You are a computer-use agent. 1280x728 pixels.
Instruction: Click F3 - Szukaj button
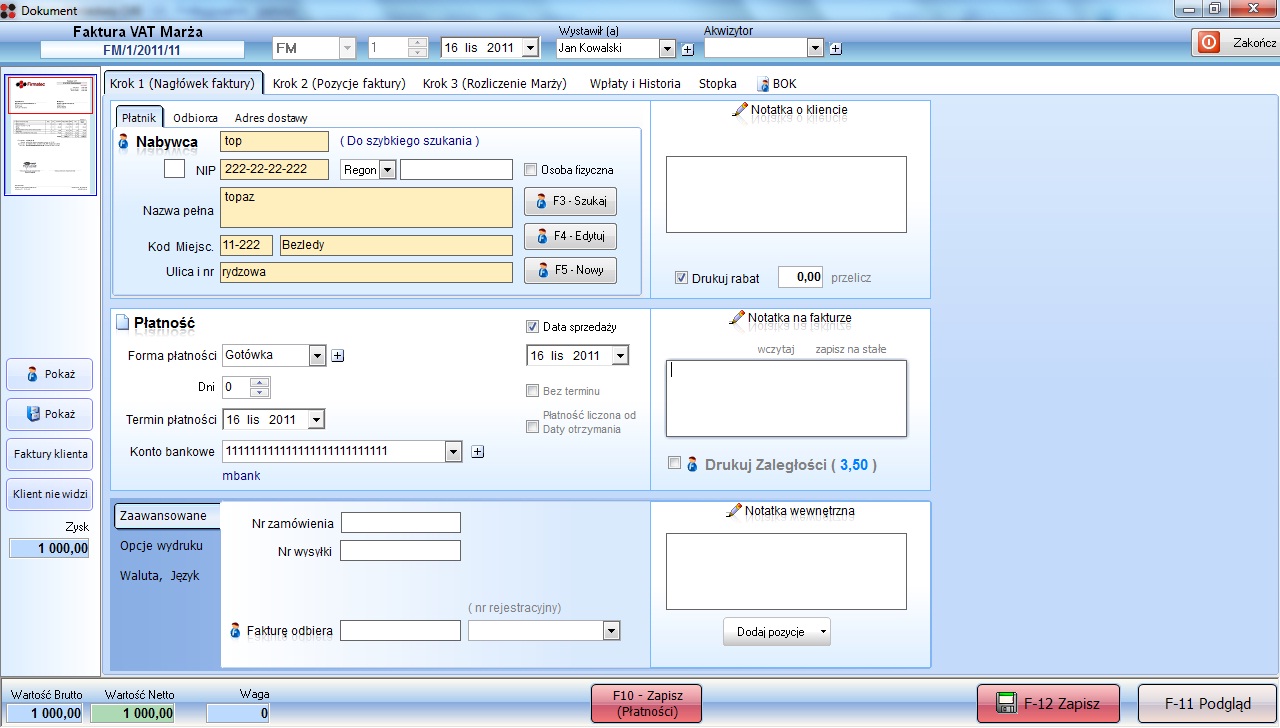click(570, 202)
